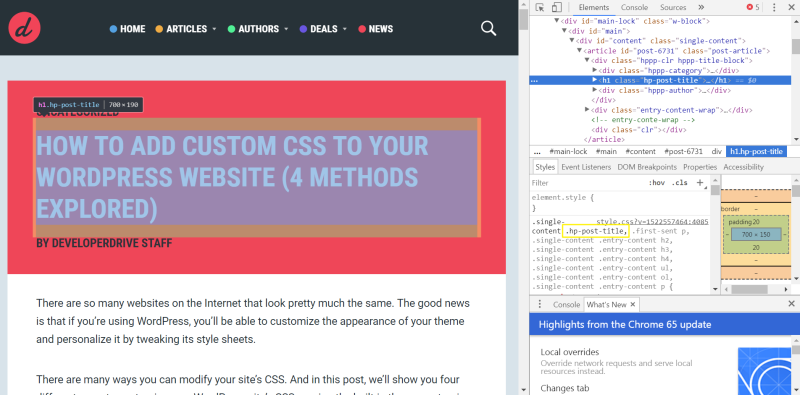Viewport: 800px width, 395px height.
Task: Switch to the Console tab in DevTools
Action: pyautogui.click(x=634, y=7)
